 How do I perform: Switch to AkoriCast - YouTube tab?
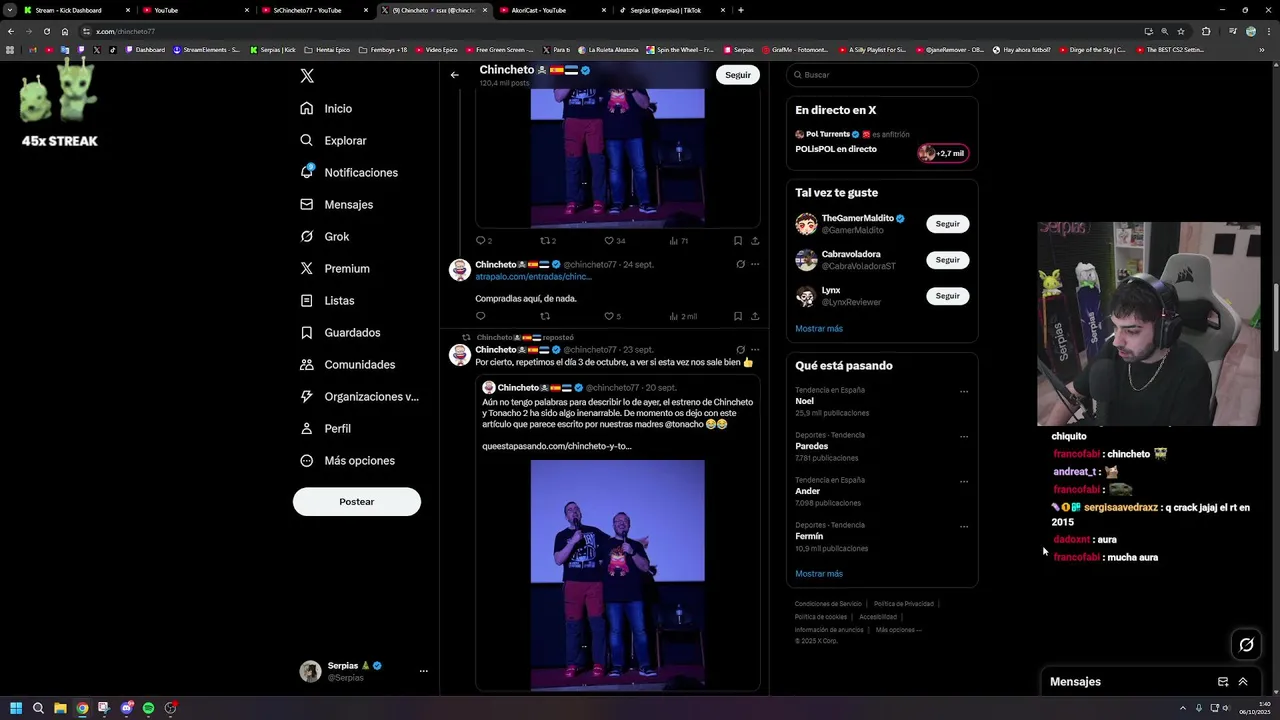tap(552, 10)
